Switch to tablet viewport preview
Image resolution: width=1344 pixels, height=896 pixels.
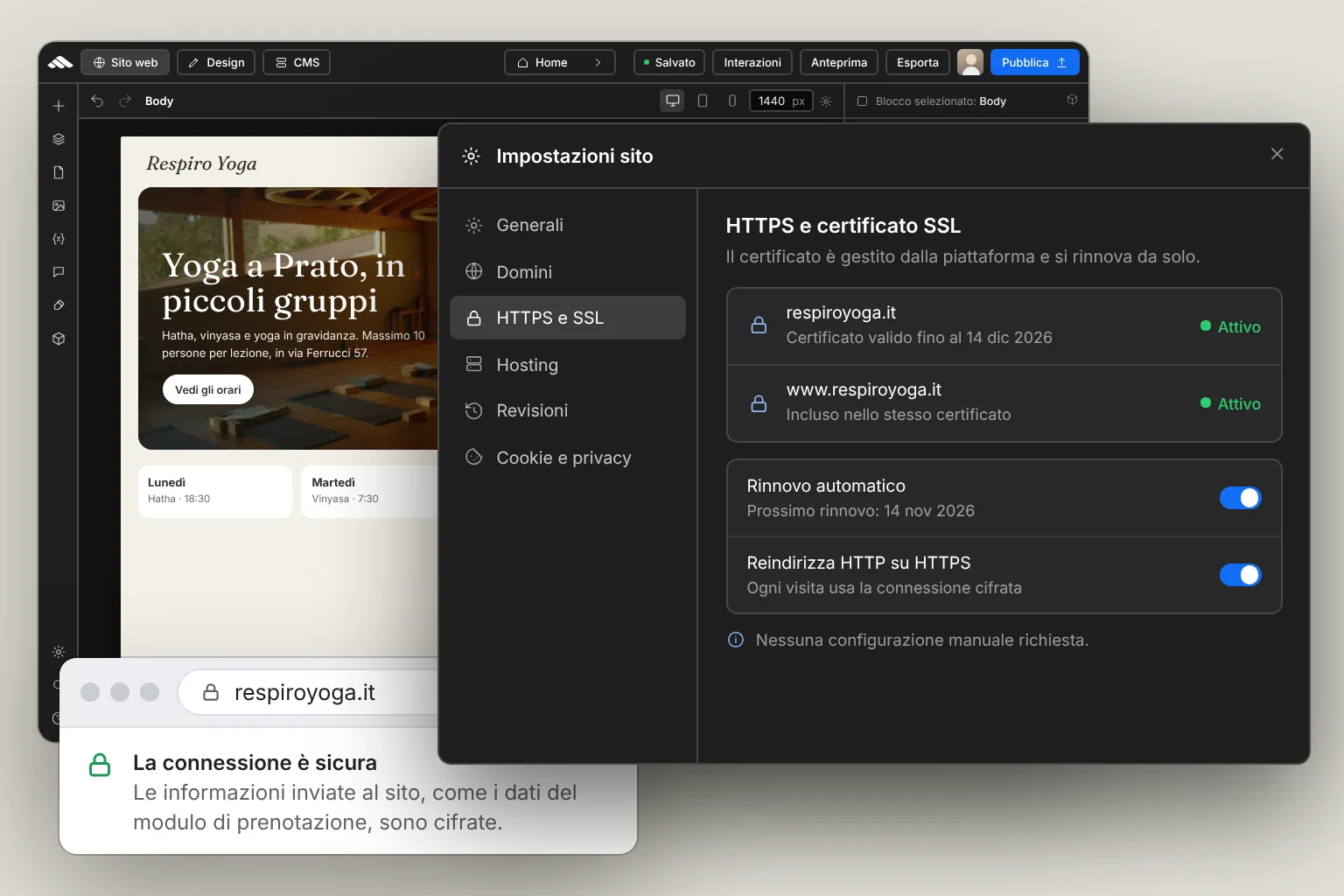(x=703, y=101)
